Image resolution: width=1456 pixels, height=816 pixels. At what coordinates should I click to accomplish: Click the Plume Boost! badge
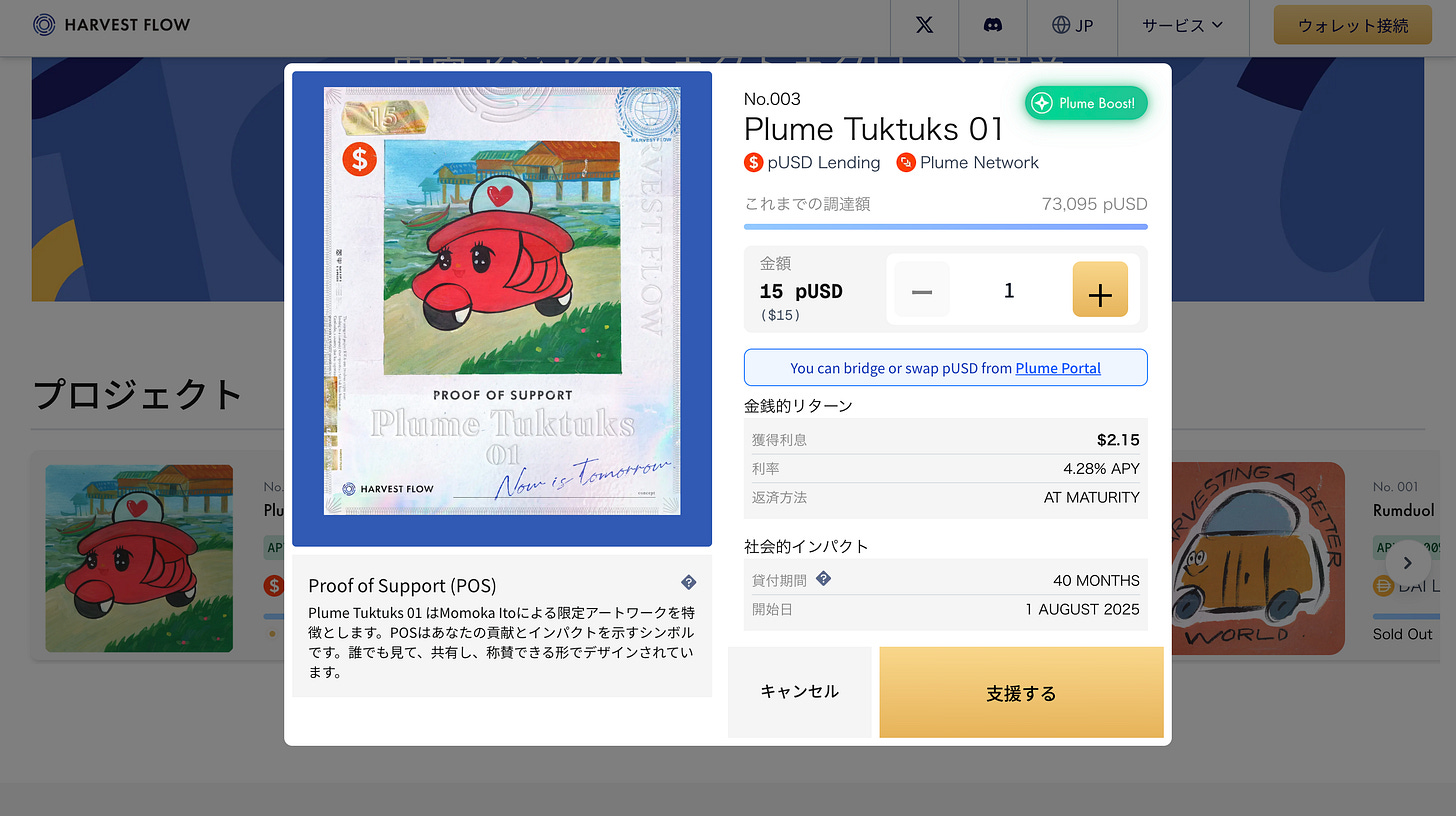1086,103
